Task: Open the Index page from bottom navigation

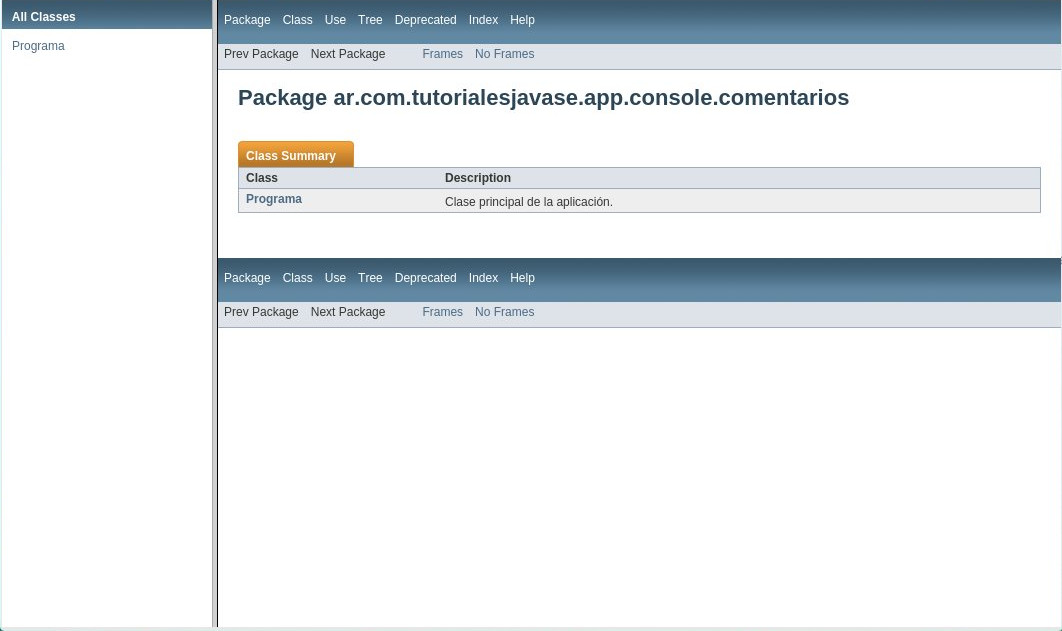Action: [483, 278]
